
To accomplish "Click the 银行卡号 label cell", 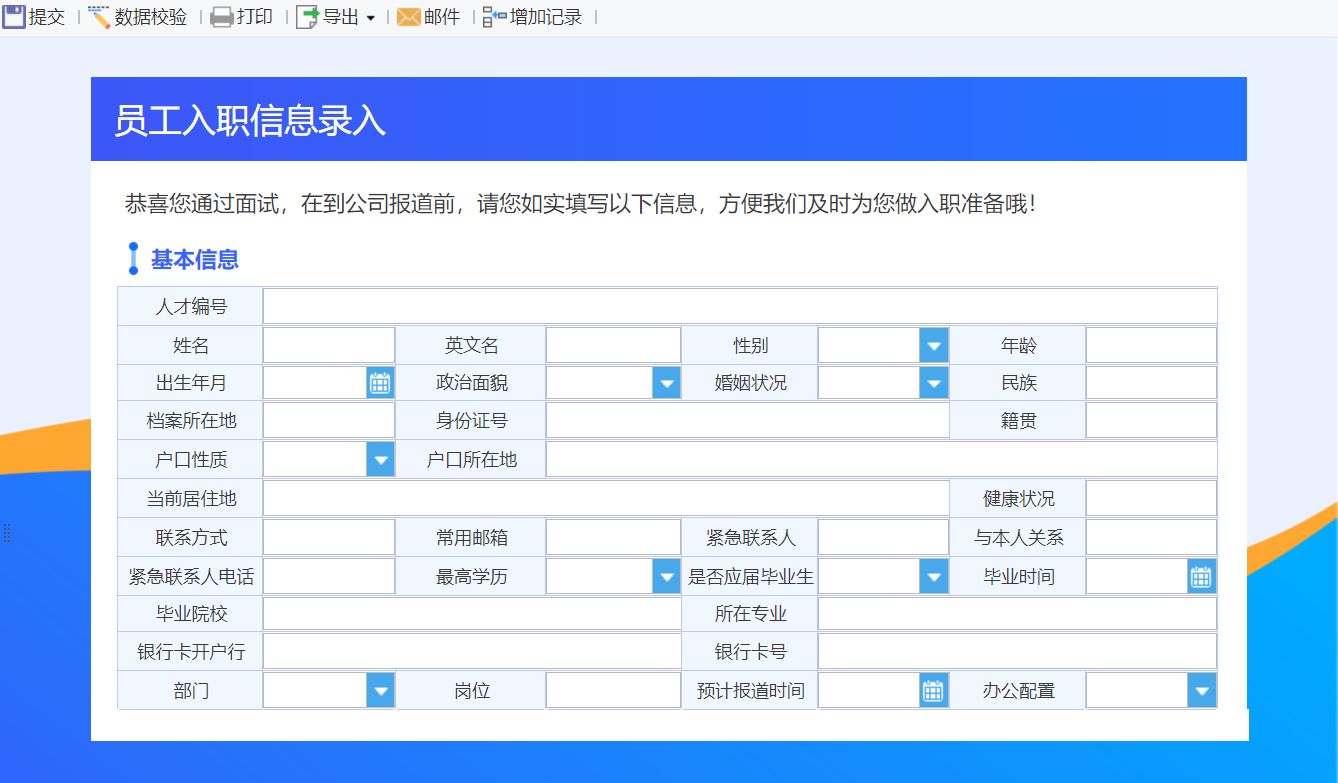I will [750, 651].
